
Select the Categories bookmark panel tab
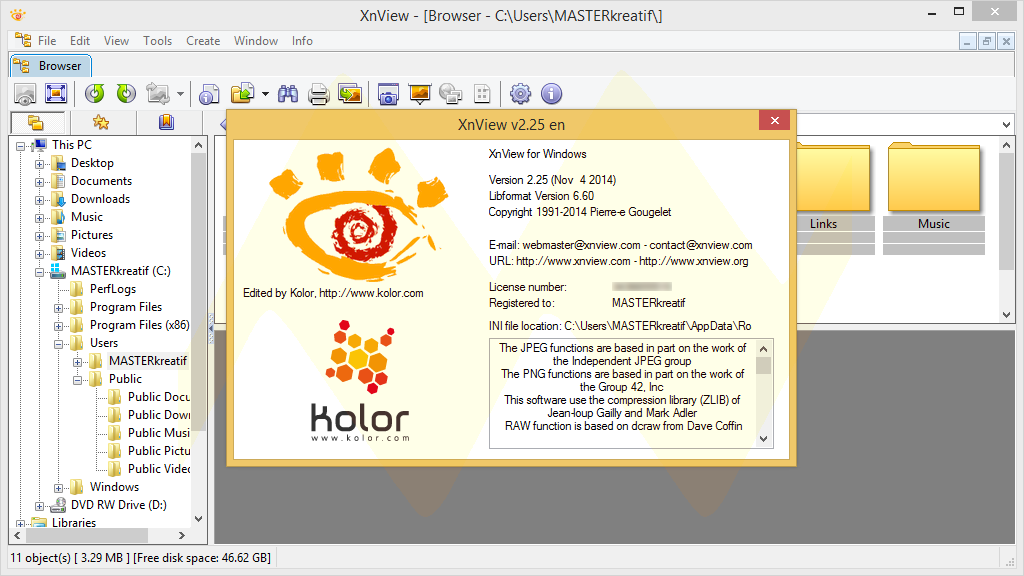(167, 122)
